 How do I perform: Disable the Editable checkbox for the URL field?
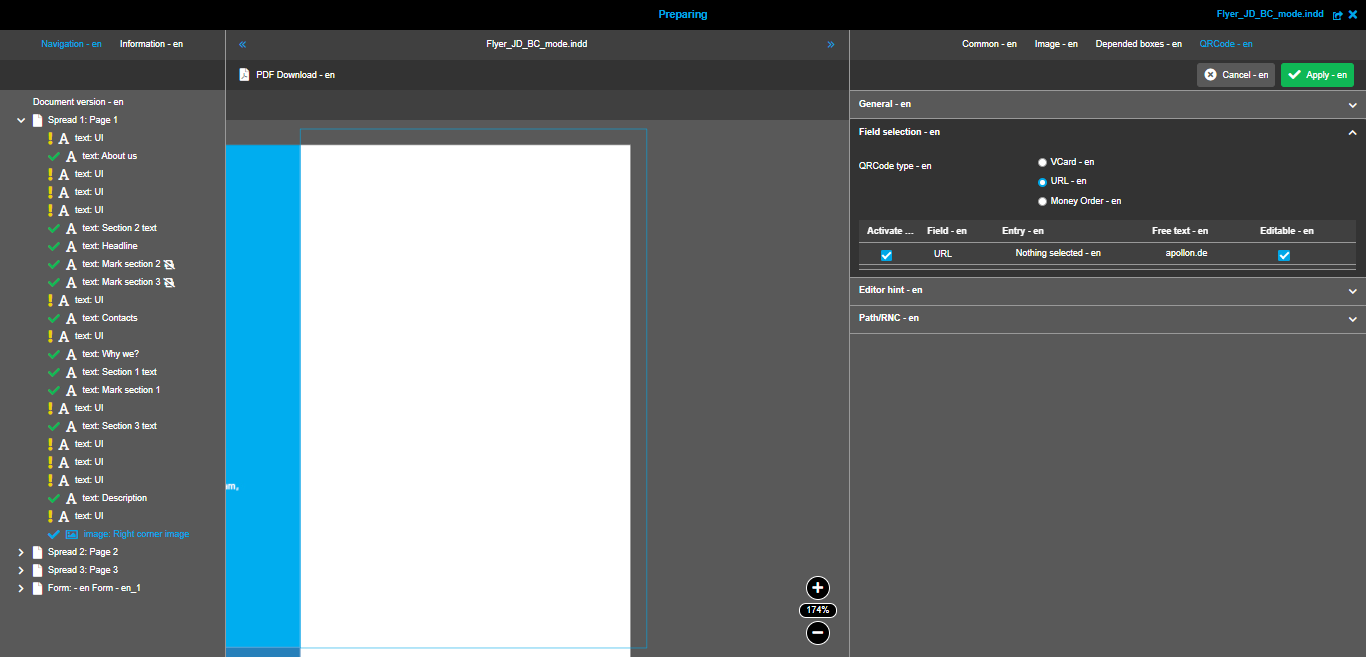point(1283,255)
